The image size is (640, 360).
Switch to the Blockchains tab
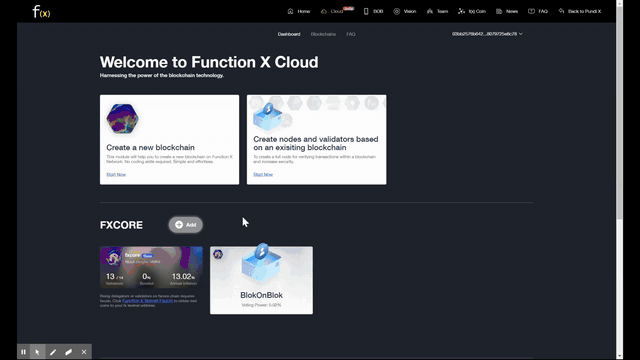click(x=323, y=34)
